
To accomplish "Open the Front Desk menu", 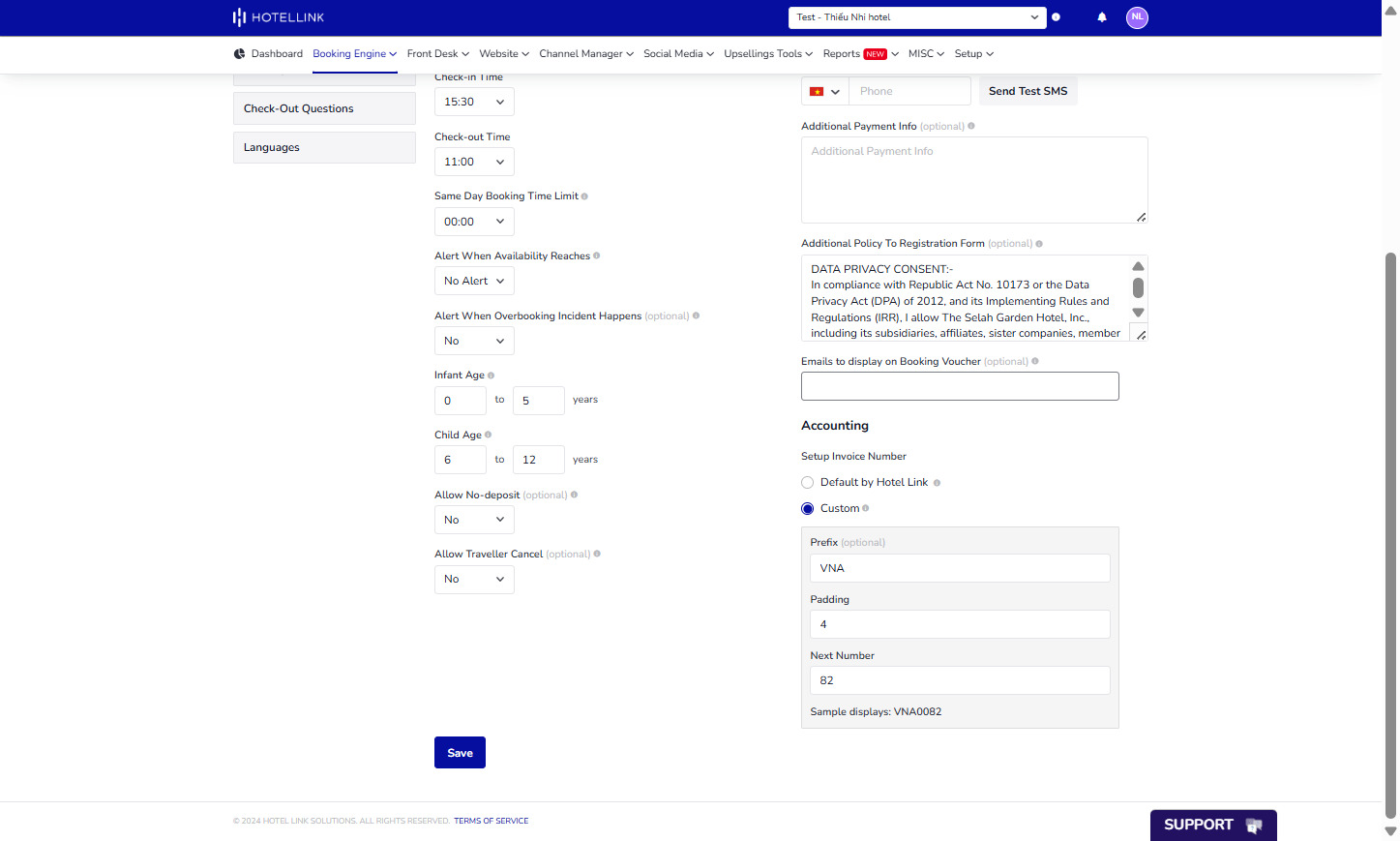I will [x=438, y=54].
